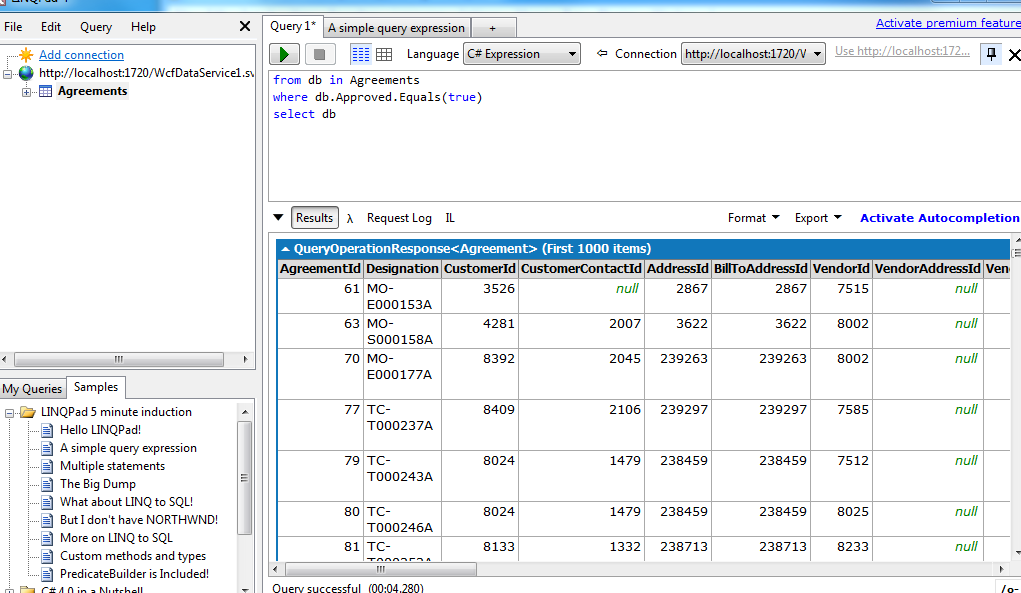Click the VendorAddressId column header
Viewport: 1021px width, 593px height.
pyautogui.click(x=927, y=269)
